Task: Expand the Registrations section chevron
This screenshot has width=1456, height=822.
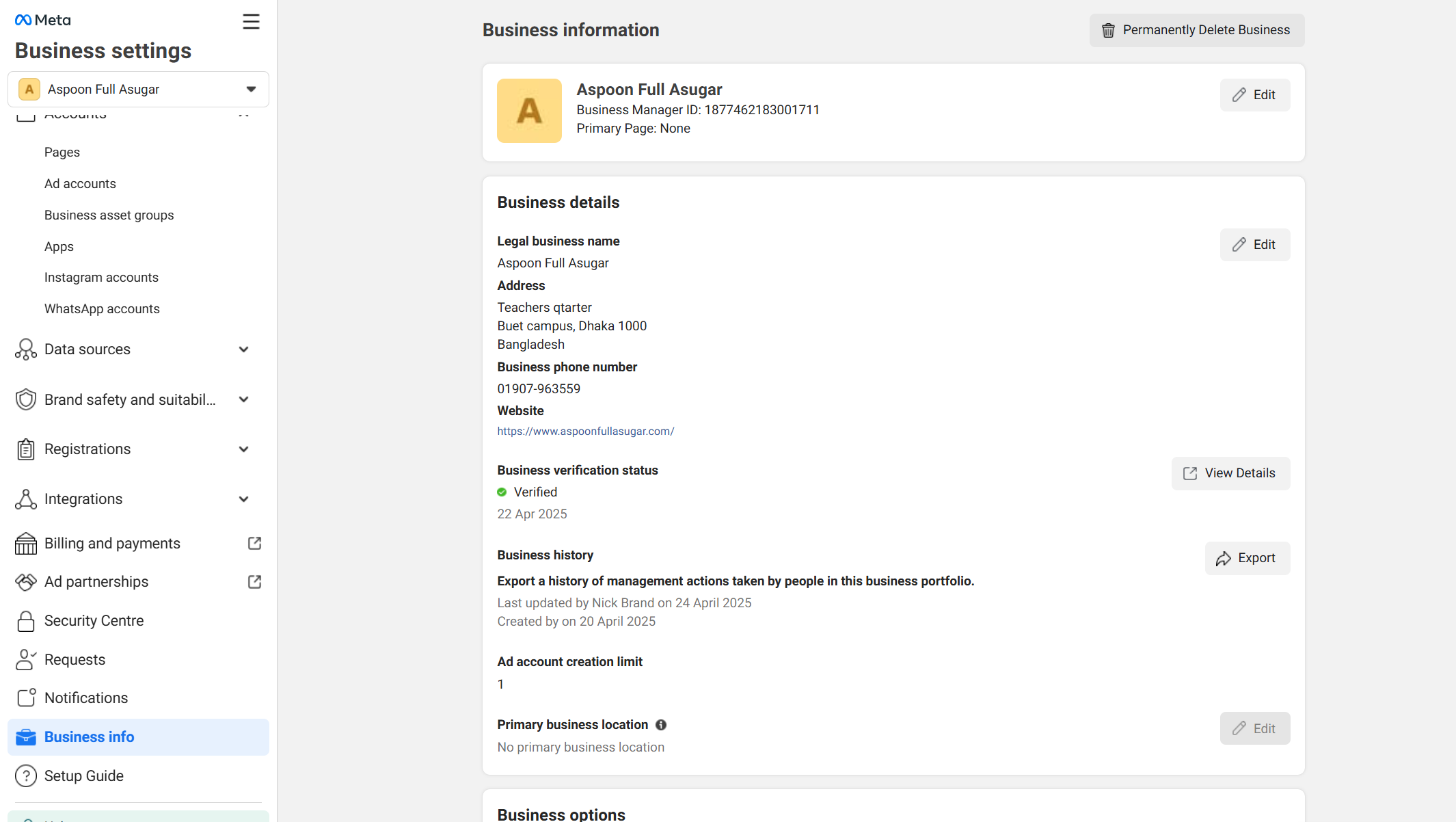Action: pos(243,449)
